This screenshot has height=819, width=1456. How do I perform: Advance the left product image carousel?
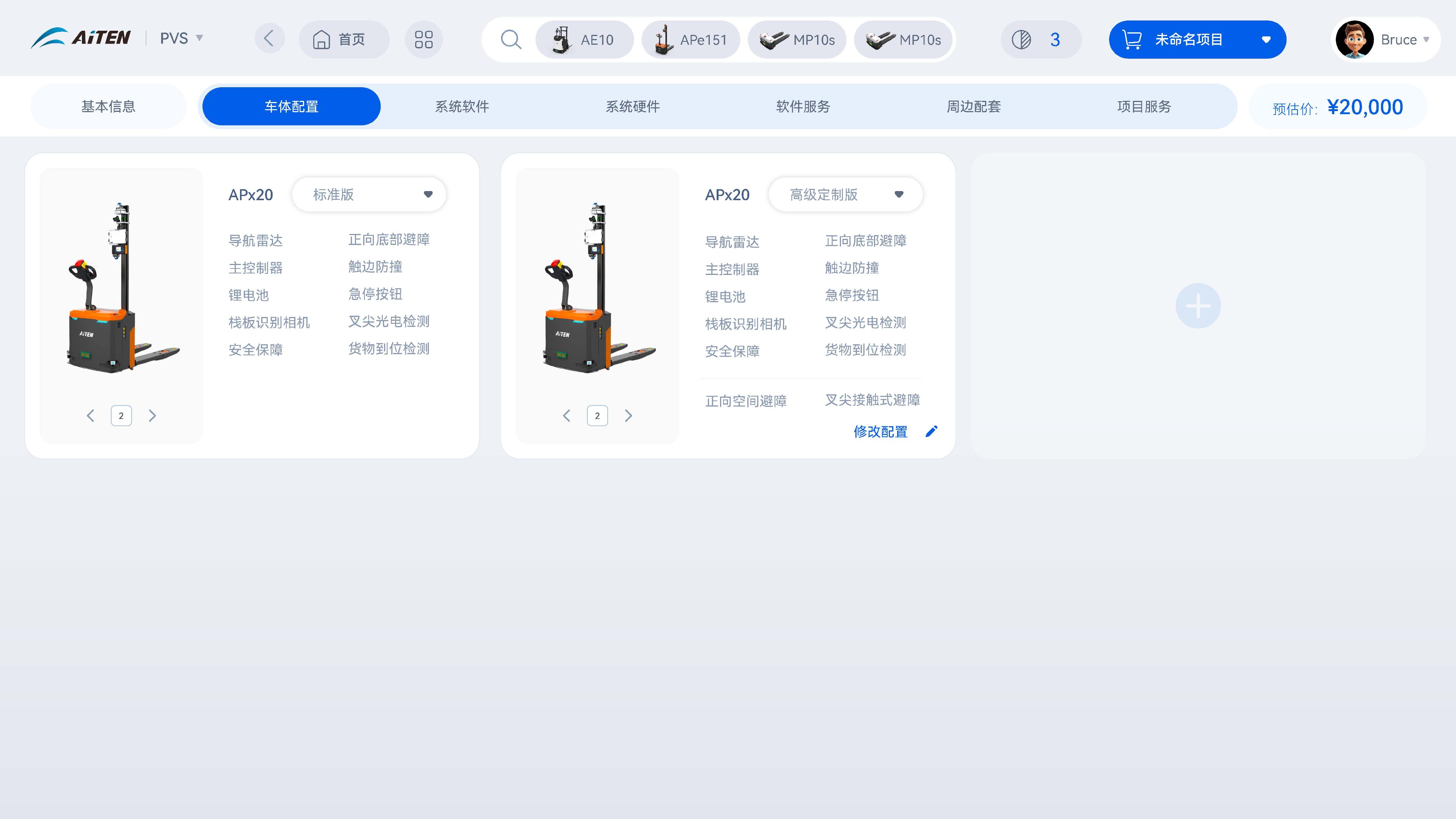pos(152,416)
